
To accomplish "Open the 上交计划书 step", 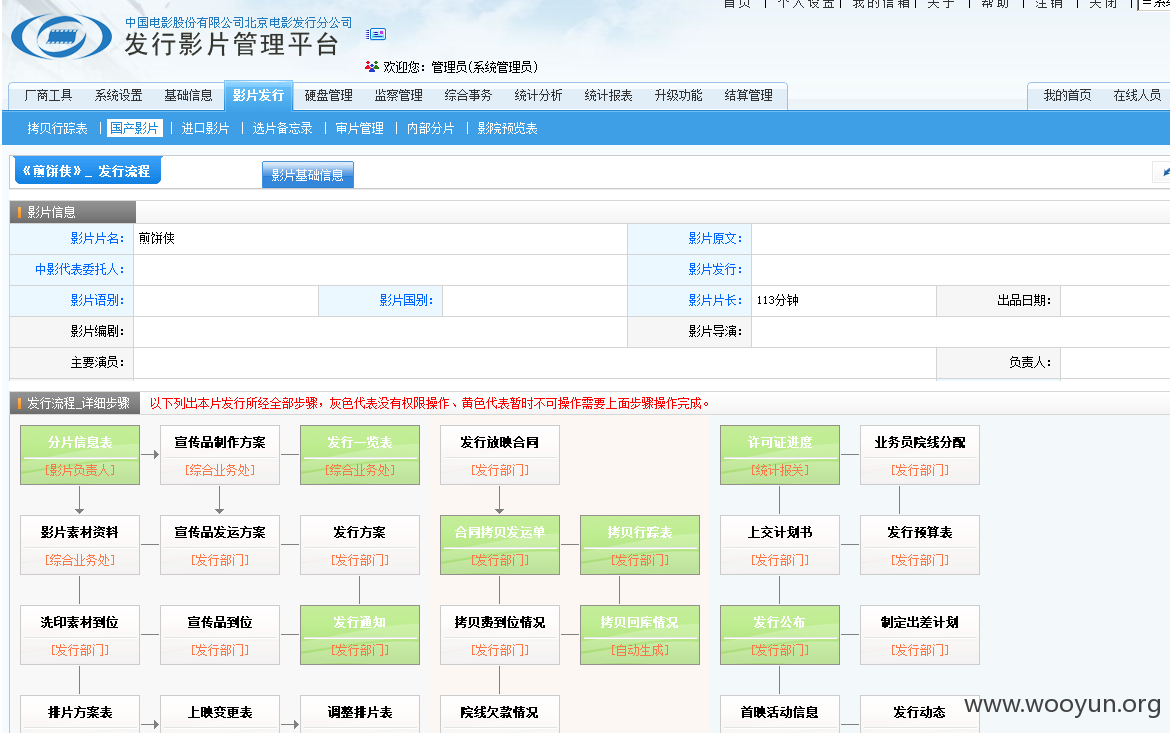I will tap(780, 545).
